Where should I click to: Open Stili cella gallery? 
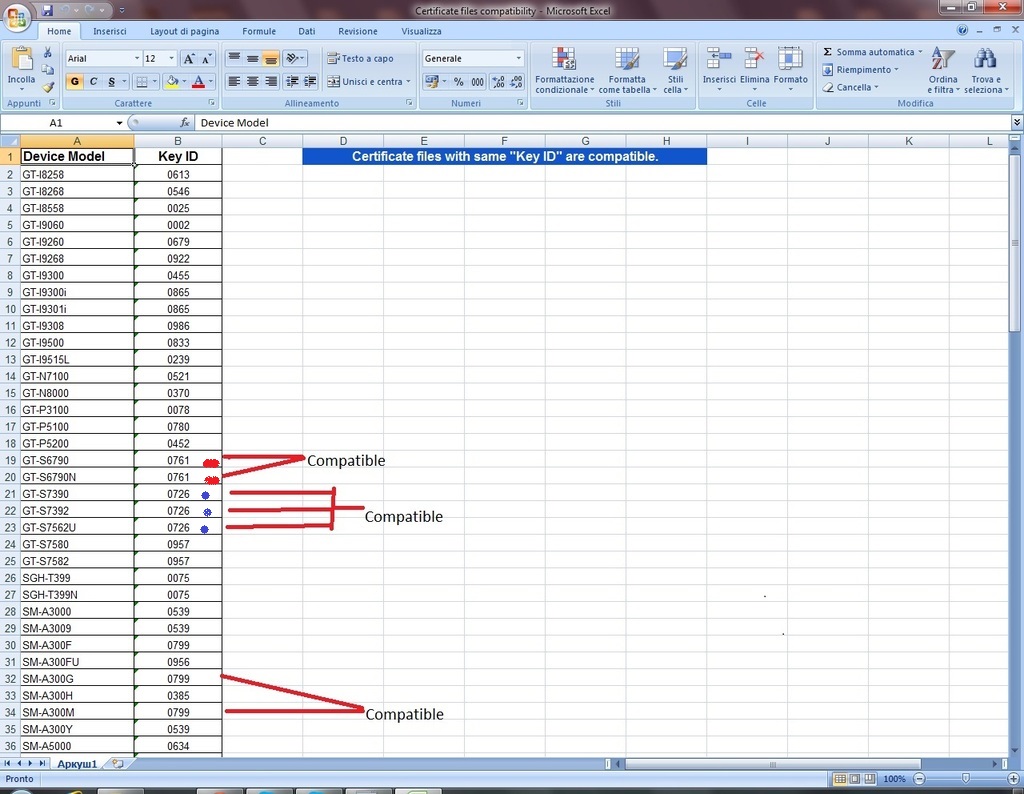(x=675, y=70)
